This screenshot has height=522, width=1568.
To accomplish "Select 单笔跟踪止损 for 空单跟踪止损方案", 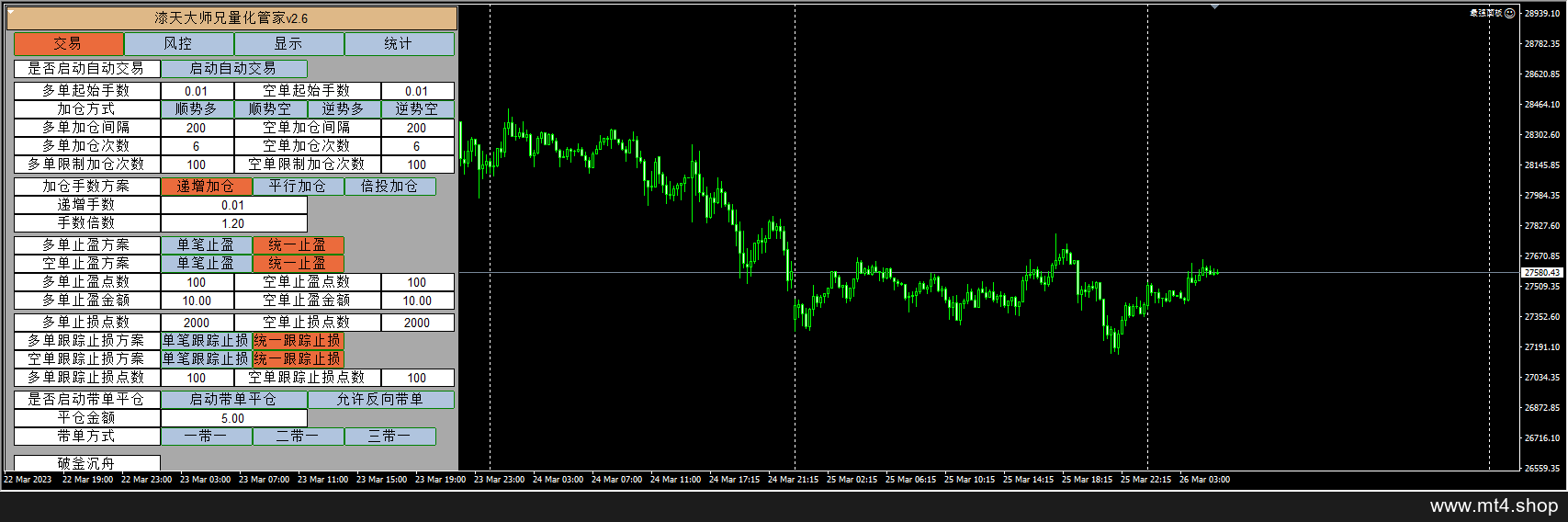I will (207, 358).
